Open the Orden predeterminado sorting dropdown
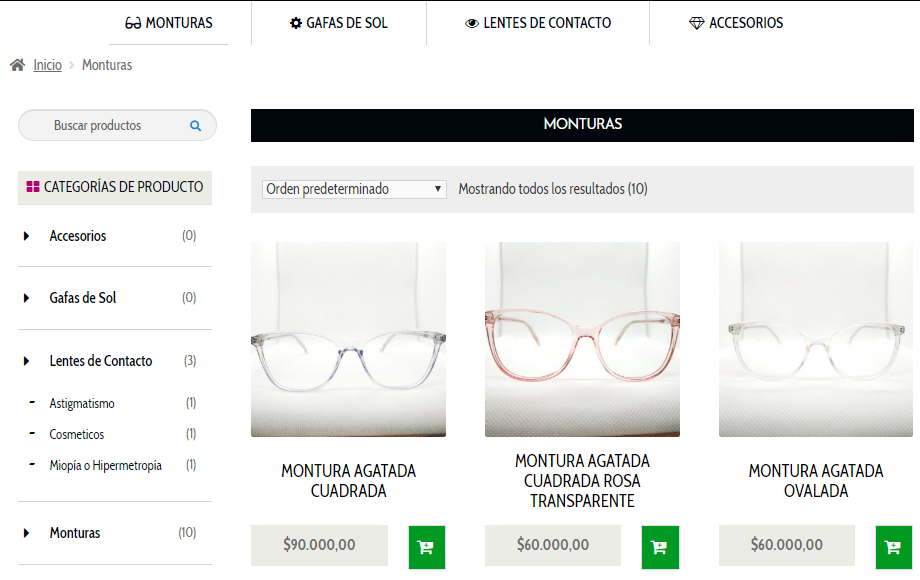The width and height of the screenshot is (920, 580). click(x=354, y=189)
